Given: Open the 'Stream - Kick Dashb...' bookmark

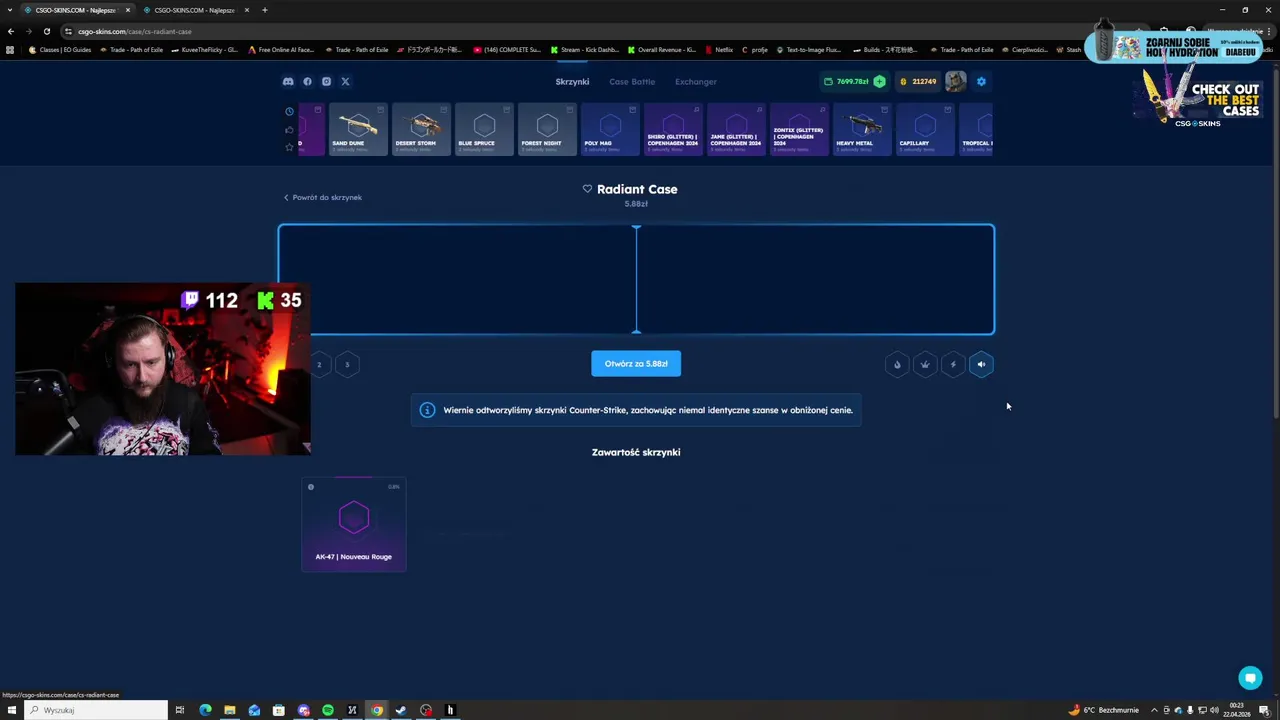Looking at the screenshot, I should coord(585,49).
